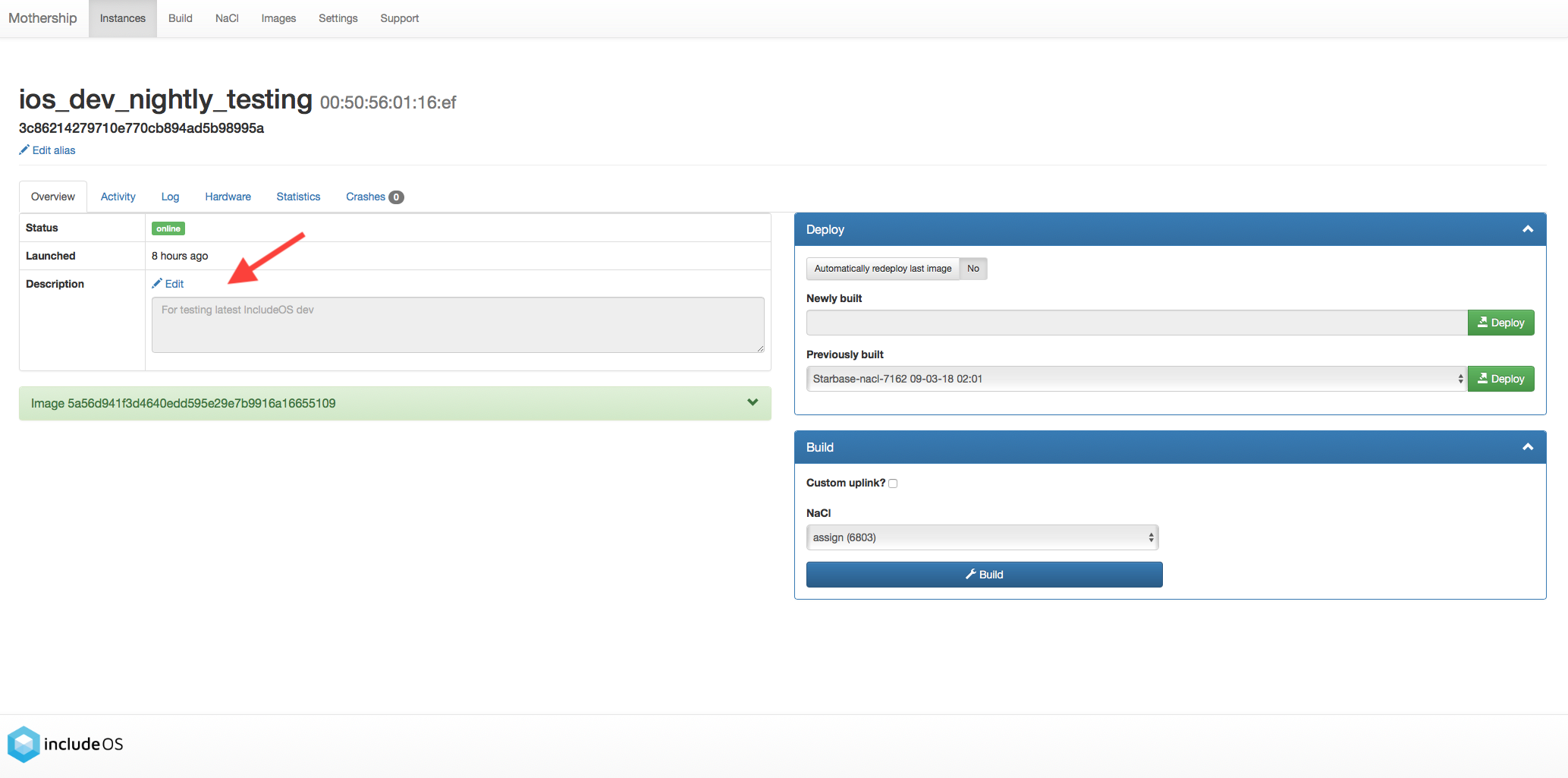Click the Image 5a56d941 panel title
This screenshot has width=1568, height=778.
(x=184, y=403)
